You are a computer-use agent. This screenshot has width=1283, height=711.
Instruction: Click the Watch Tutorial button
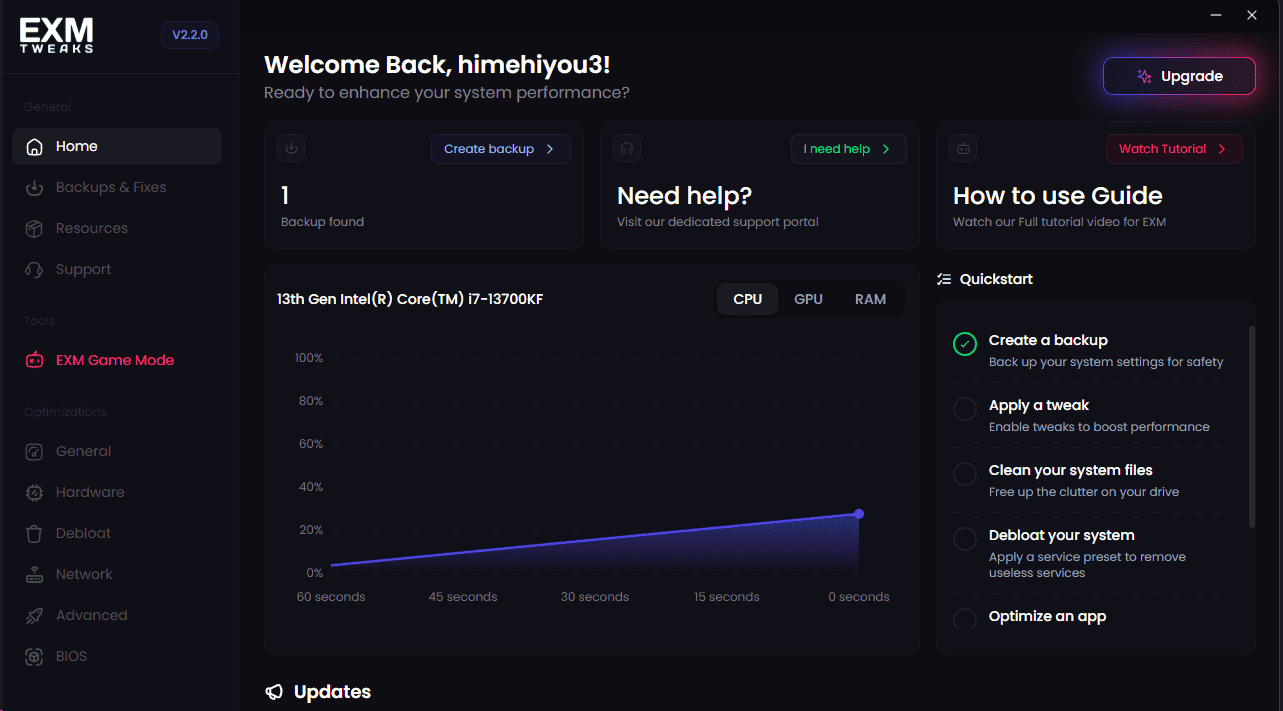[1174, 149]
